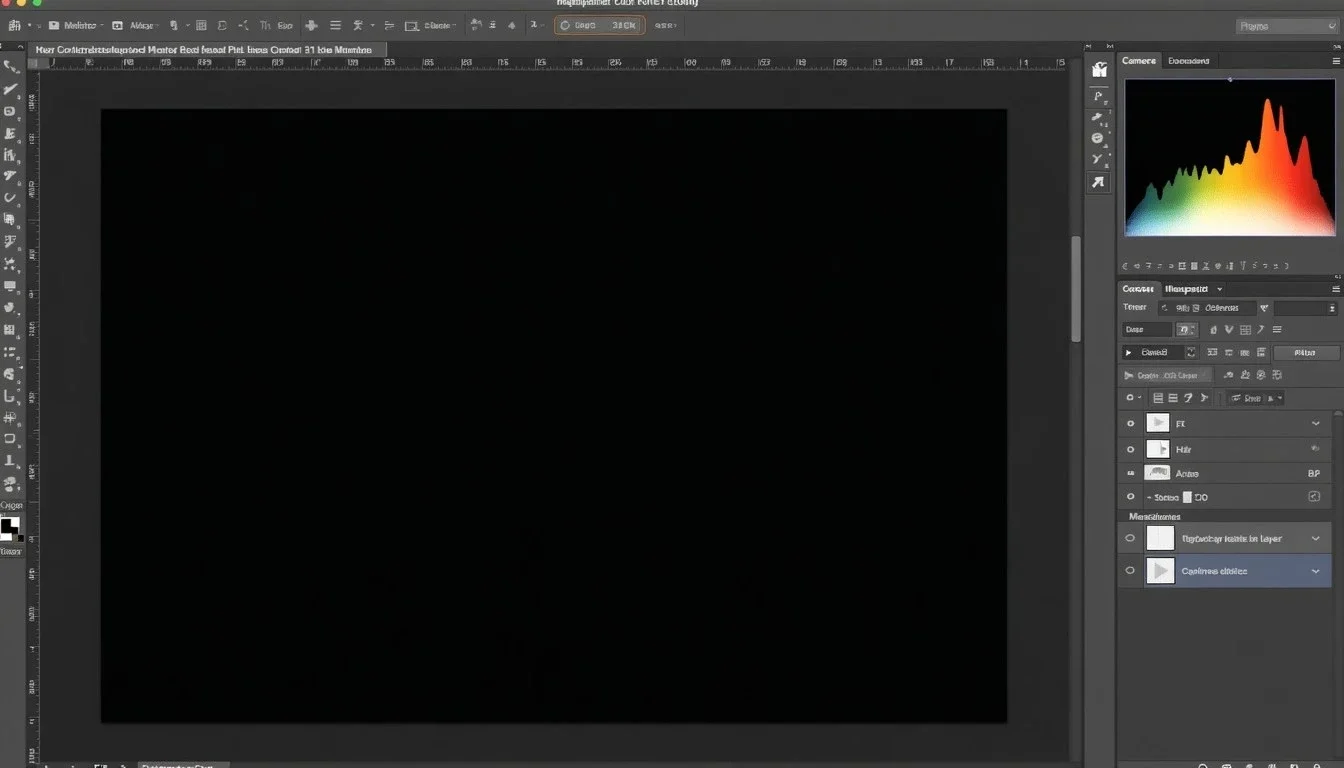Click the Anae layer thumbnail
The height and width of the screenshot is (768, 1344).
(1158, 473)
